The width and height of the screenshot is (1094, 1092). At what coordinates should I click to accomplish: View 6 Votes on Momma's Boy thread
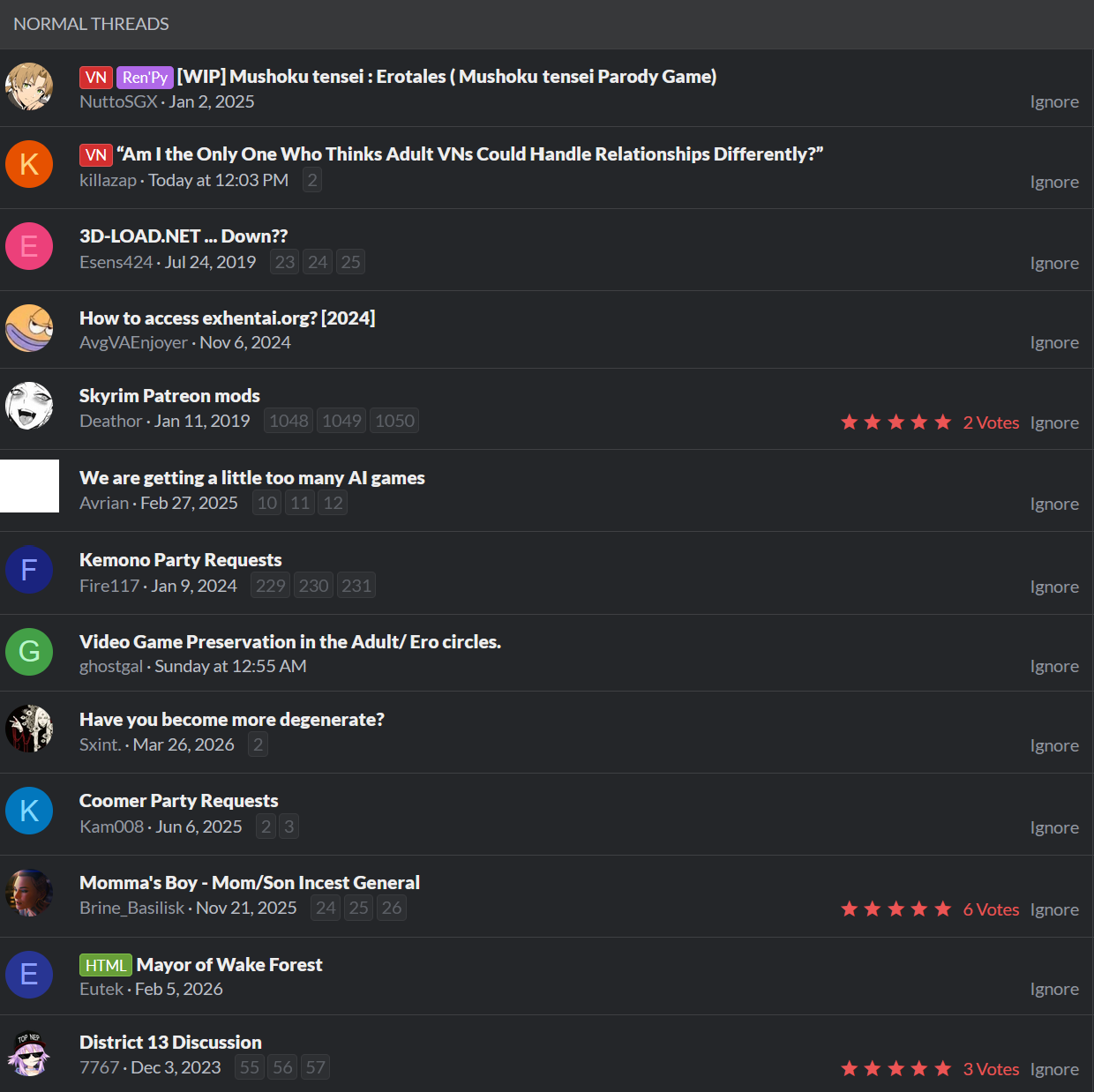click(991, 909)
